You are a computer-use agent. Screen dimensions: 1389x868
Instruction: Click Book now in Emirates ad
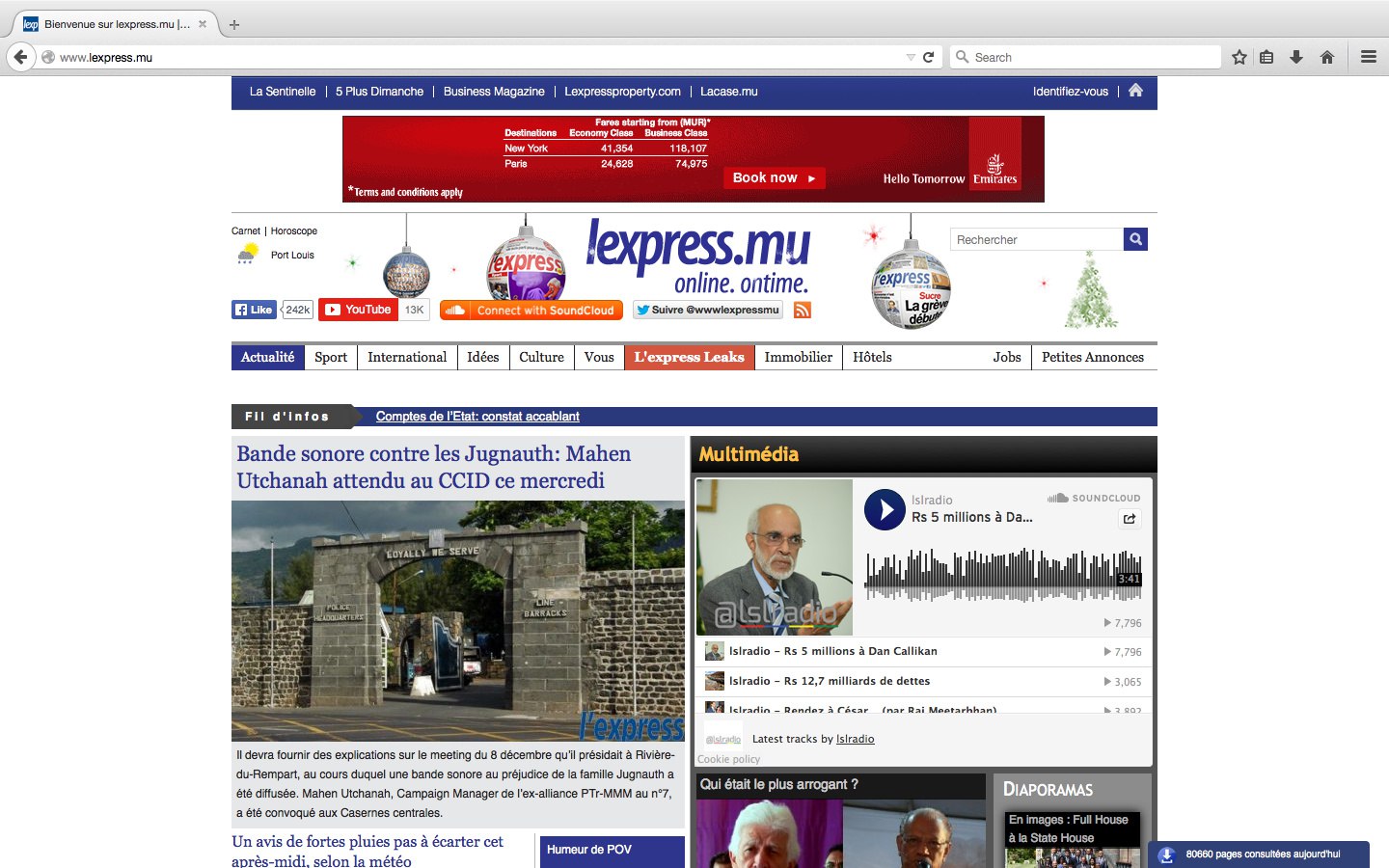[775, 177]
